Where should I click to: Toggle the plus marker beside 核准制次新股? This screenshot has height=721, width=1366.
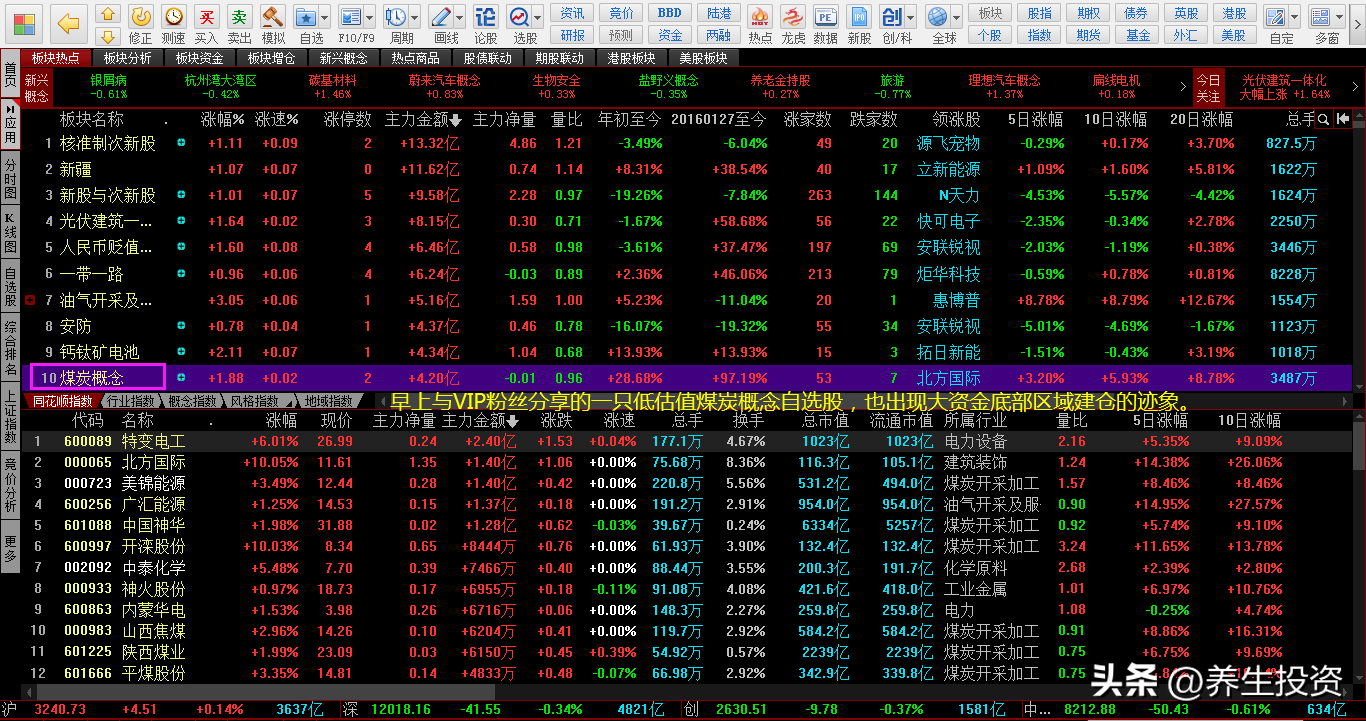[x=181, y=143]
